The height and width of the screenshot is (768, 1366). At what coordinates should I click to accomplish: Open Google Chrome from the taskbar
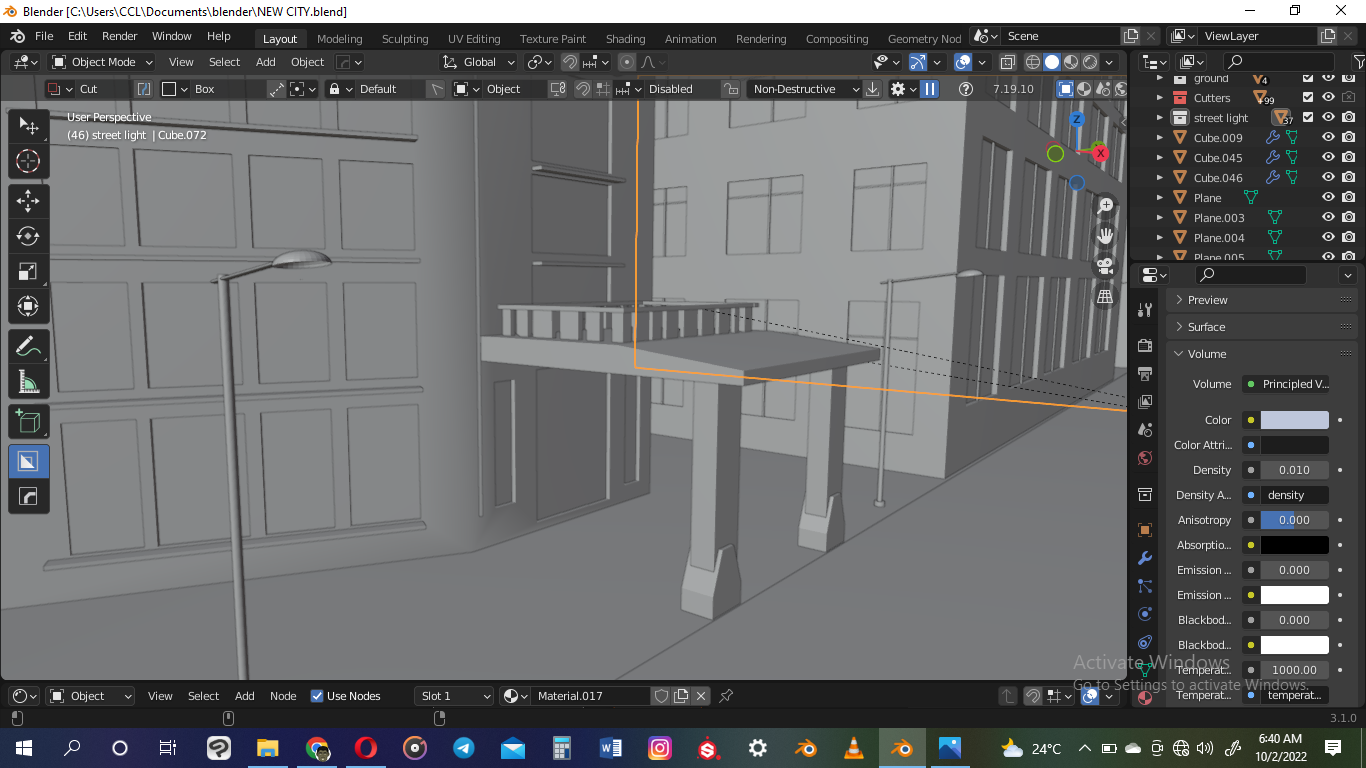coord(317,748)
